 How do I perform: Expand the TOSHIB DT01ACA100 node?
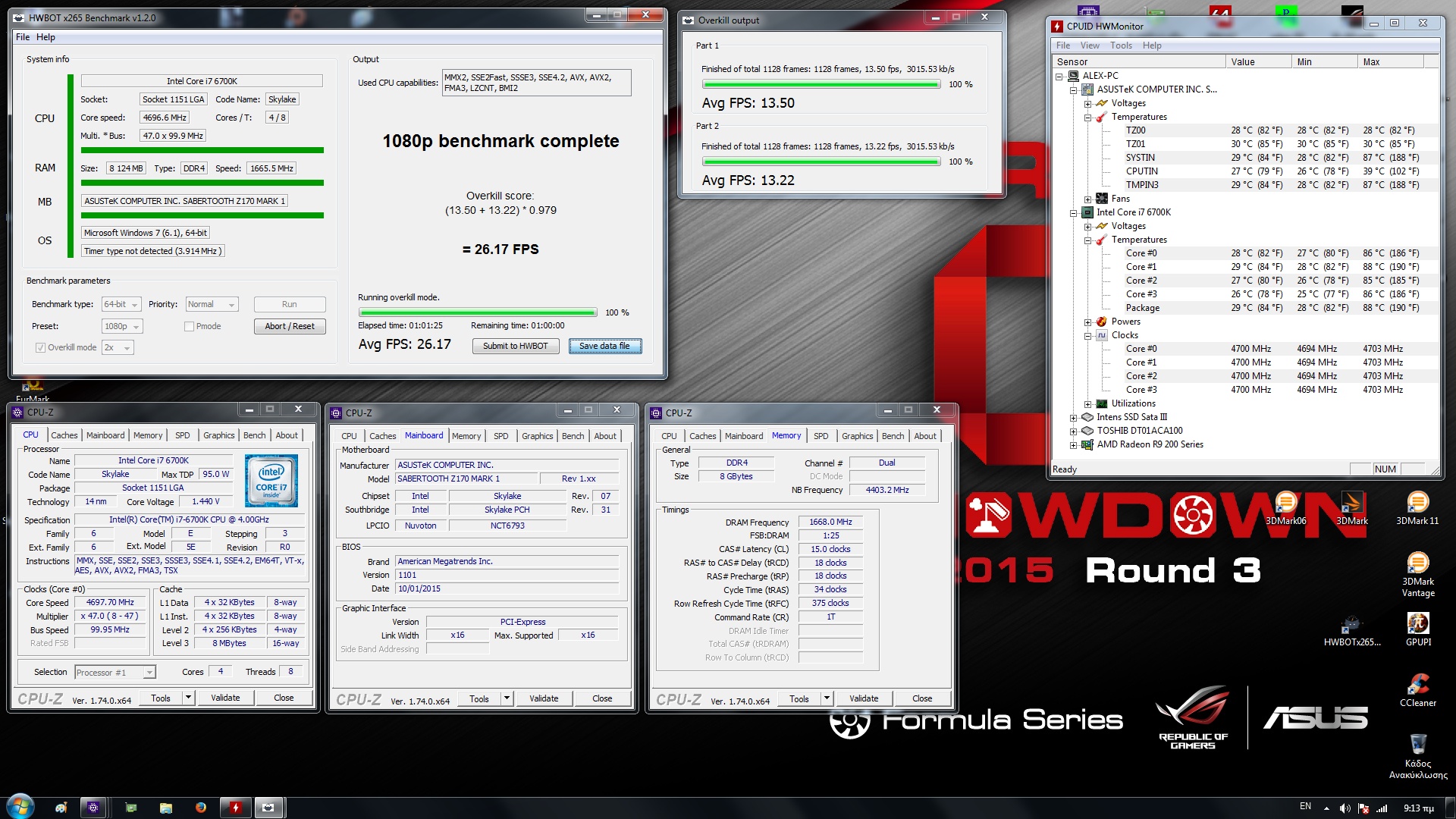[1073, 431]
